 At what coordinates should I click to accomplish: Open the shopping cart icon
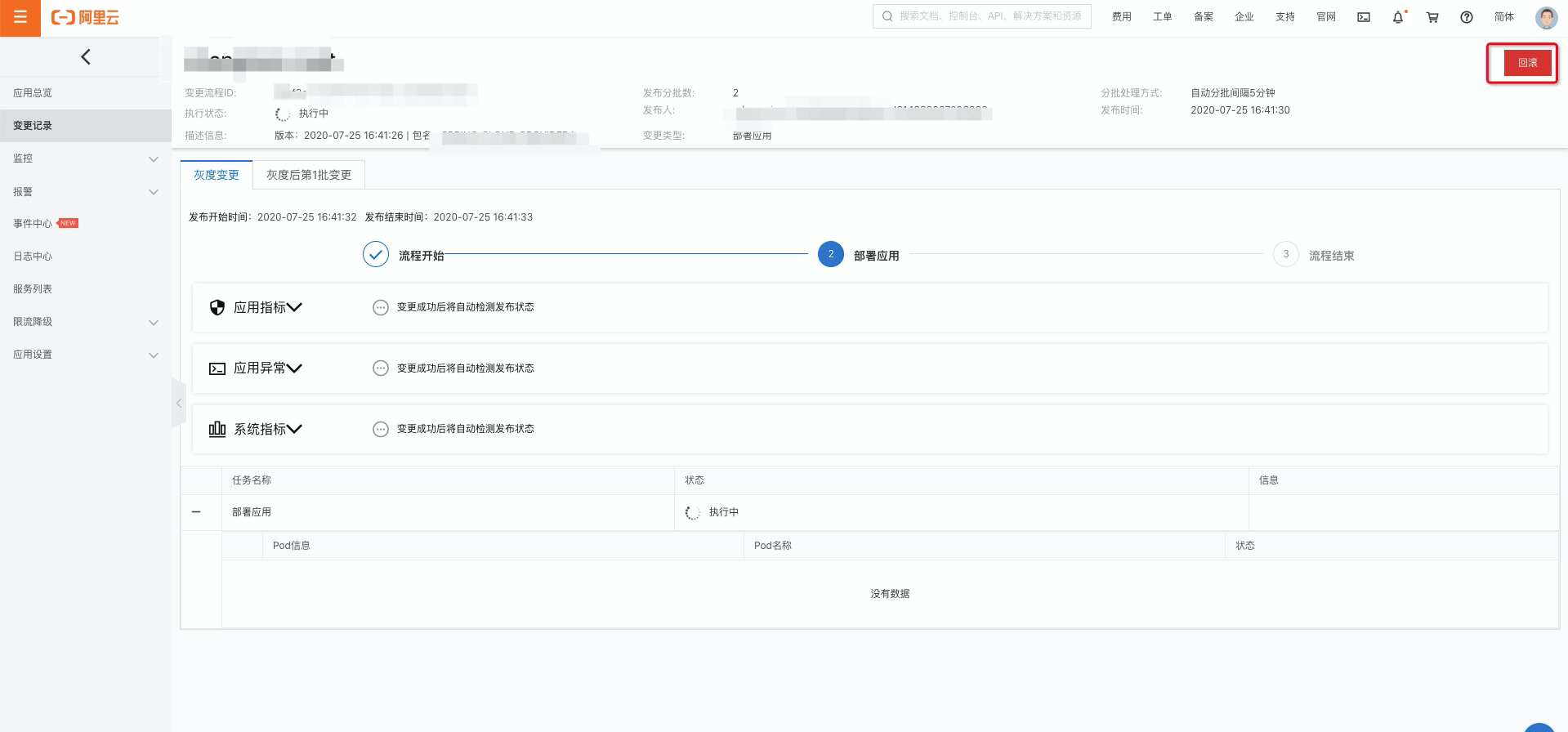pos(1432,17)
